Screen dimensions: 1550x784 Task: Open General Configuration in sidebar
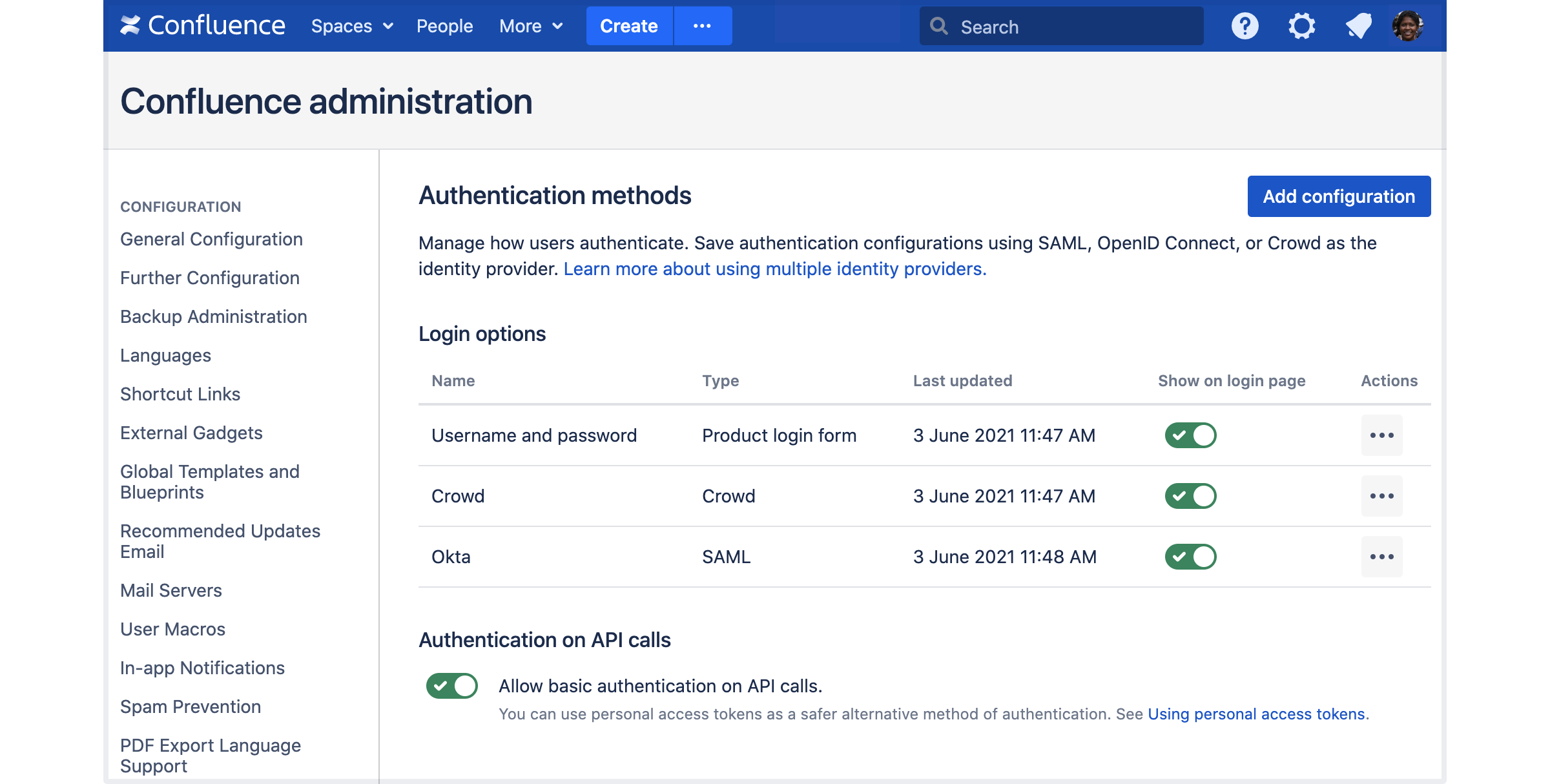pyautogui.click(x=211, y=239)
